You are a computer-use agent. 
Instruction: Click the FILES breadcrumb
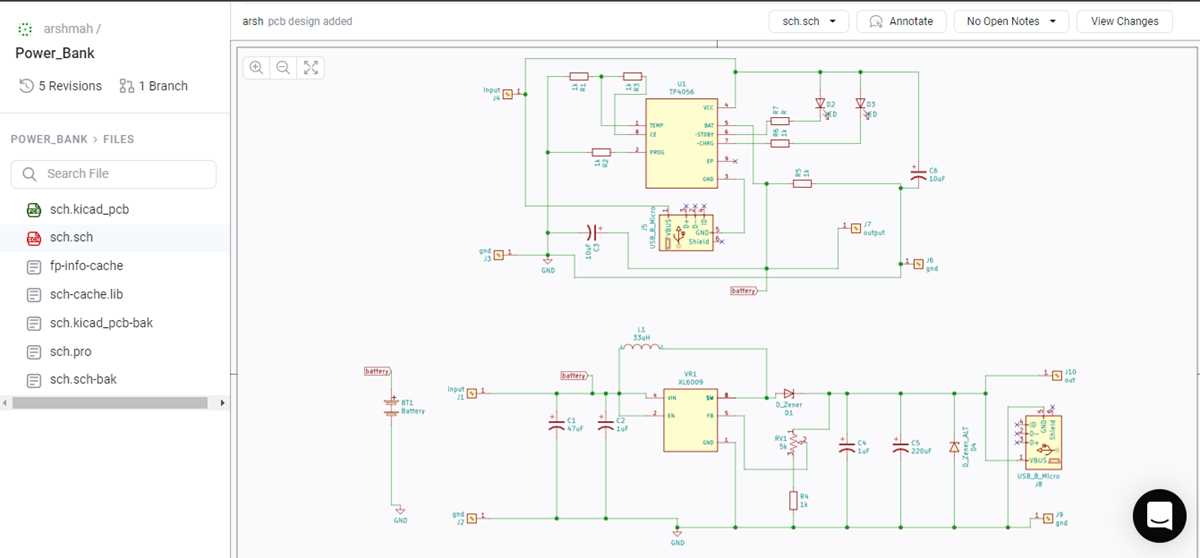118,140
